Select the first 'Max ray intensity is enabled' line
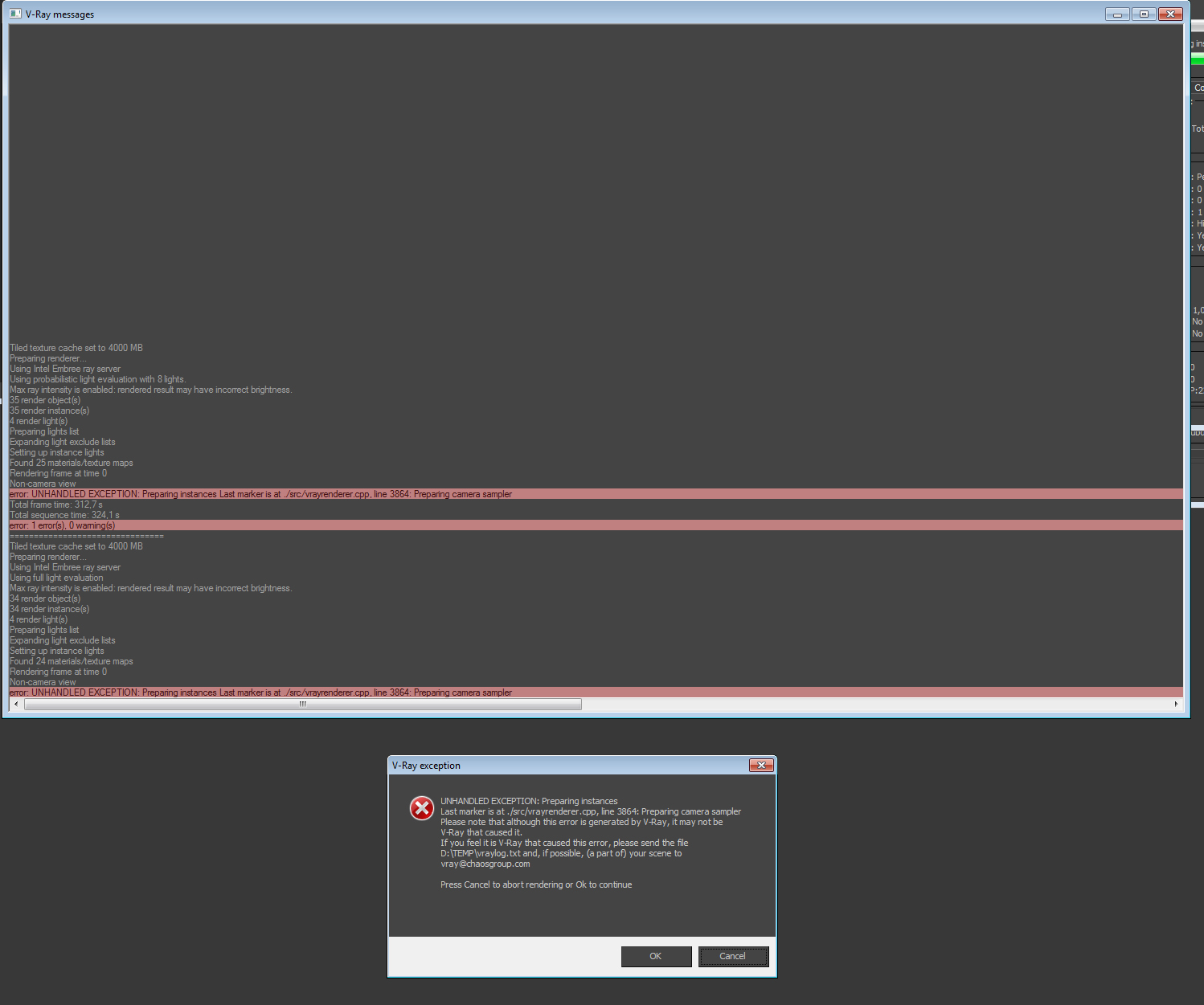This screenshot has height=1005, width=1204. [x=151, y=390]
